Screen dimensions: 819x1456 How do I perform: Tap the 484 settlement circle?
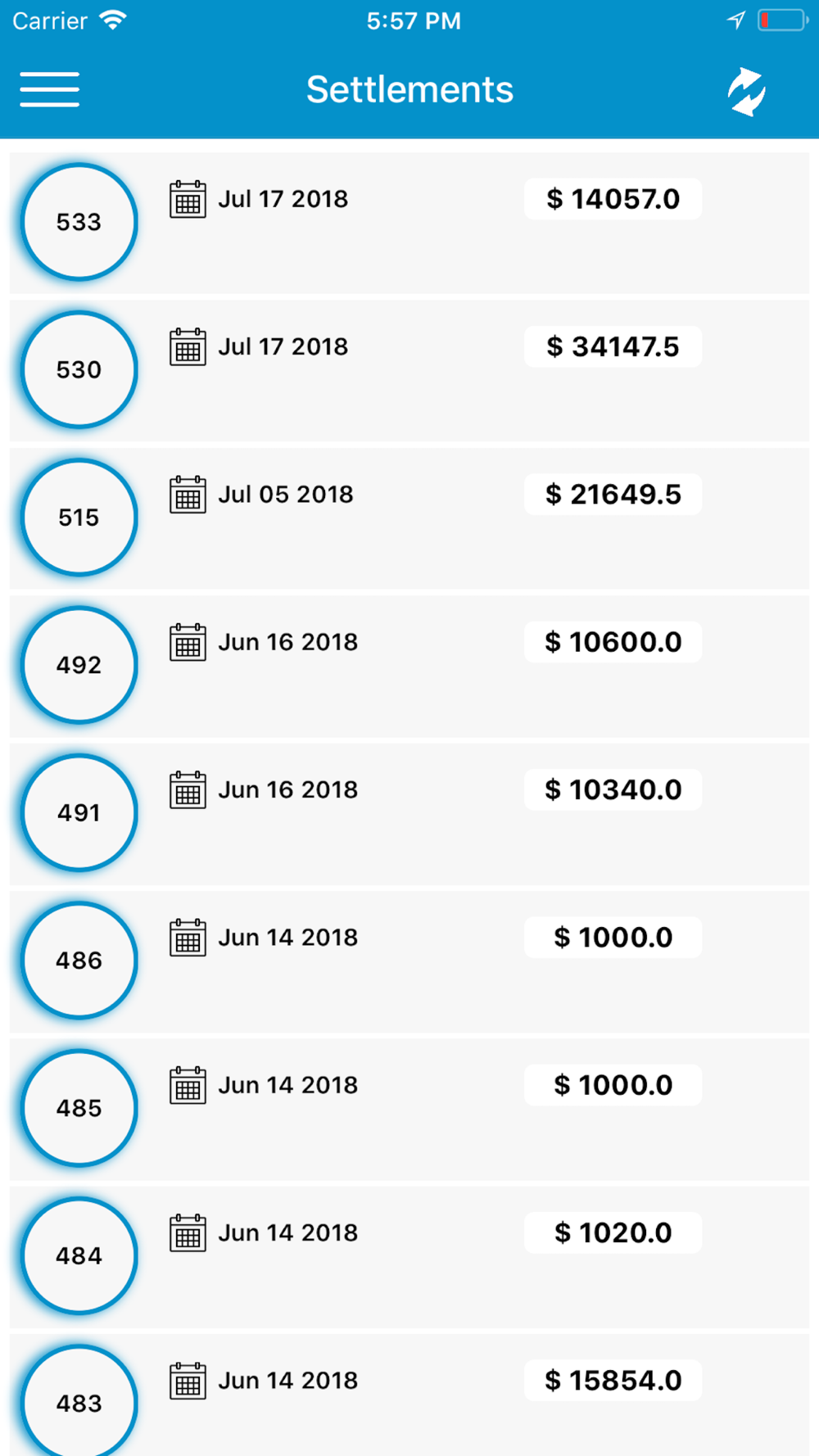pyautogui.click(x=79, y=1256)
